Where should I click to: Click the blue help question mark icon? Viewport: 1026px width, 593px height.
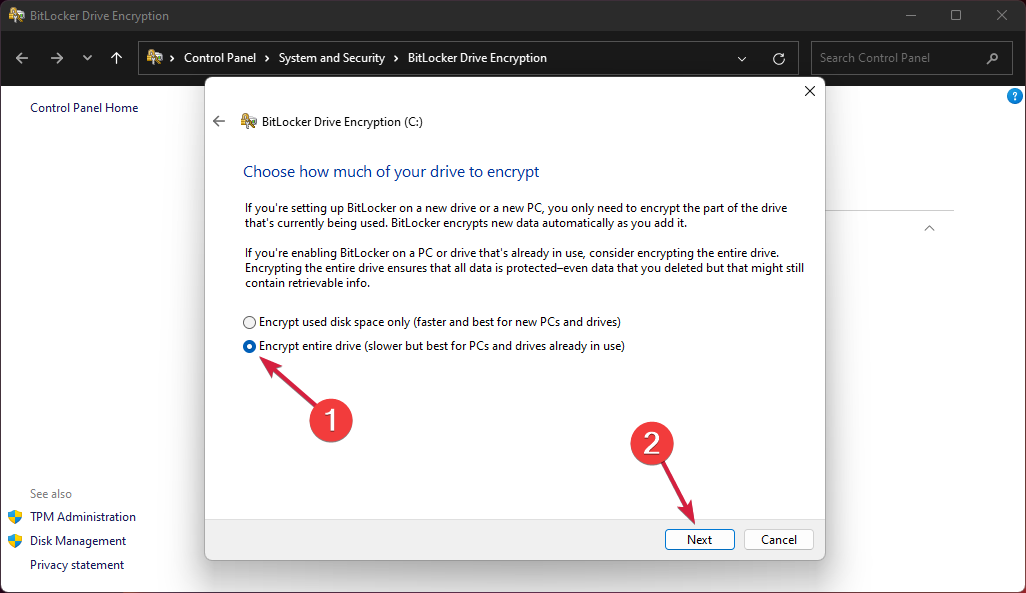tap(1015, 95)
